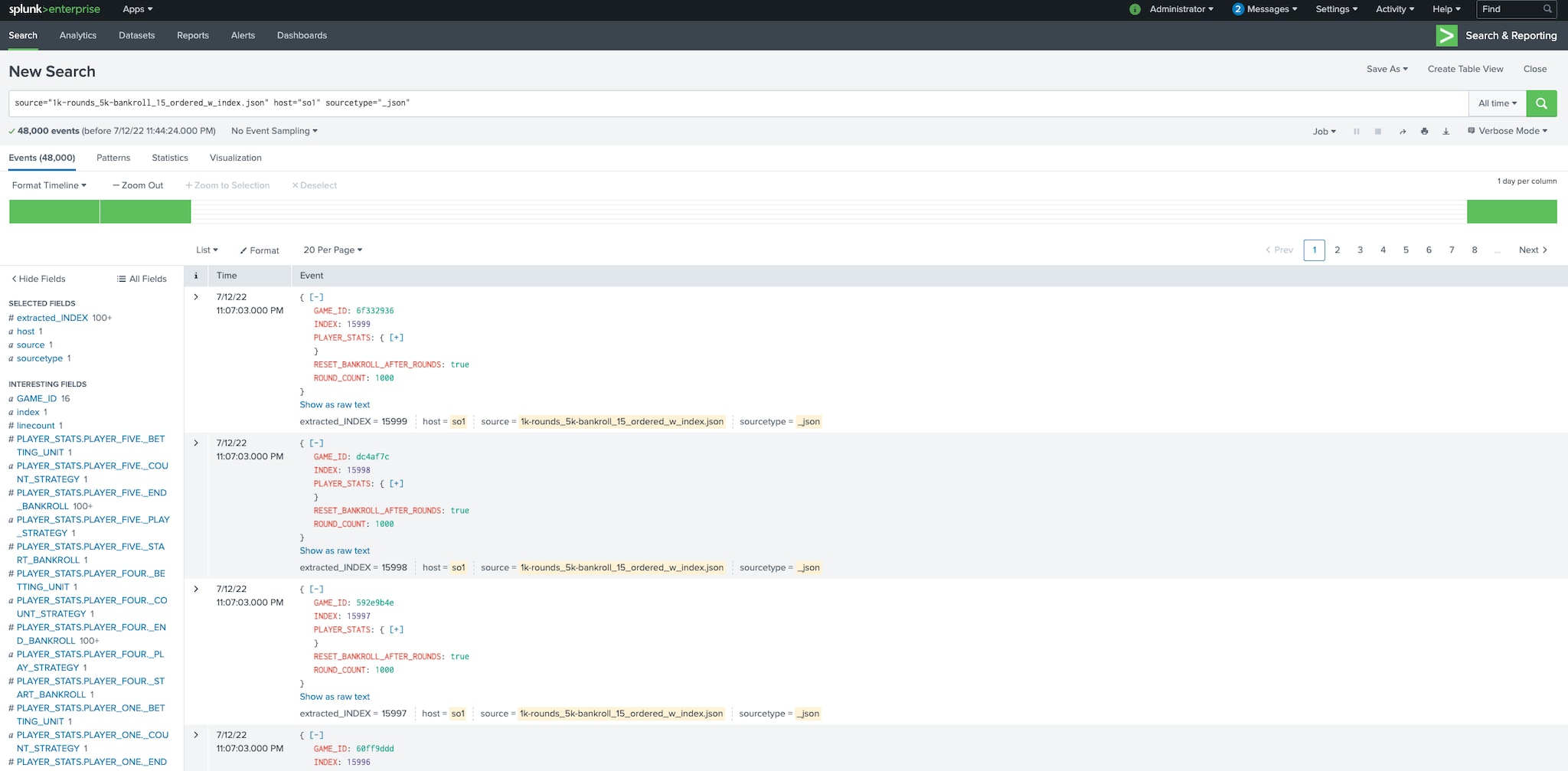The width and height of the screenshot is (1568, 771).
Task: Click into the search query input
Action: 739,103
